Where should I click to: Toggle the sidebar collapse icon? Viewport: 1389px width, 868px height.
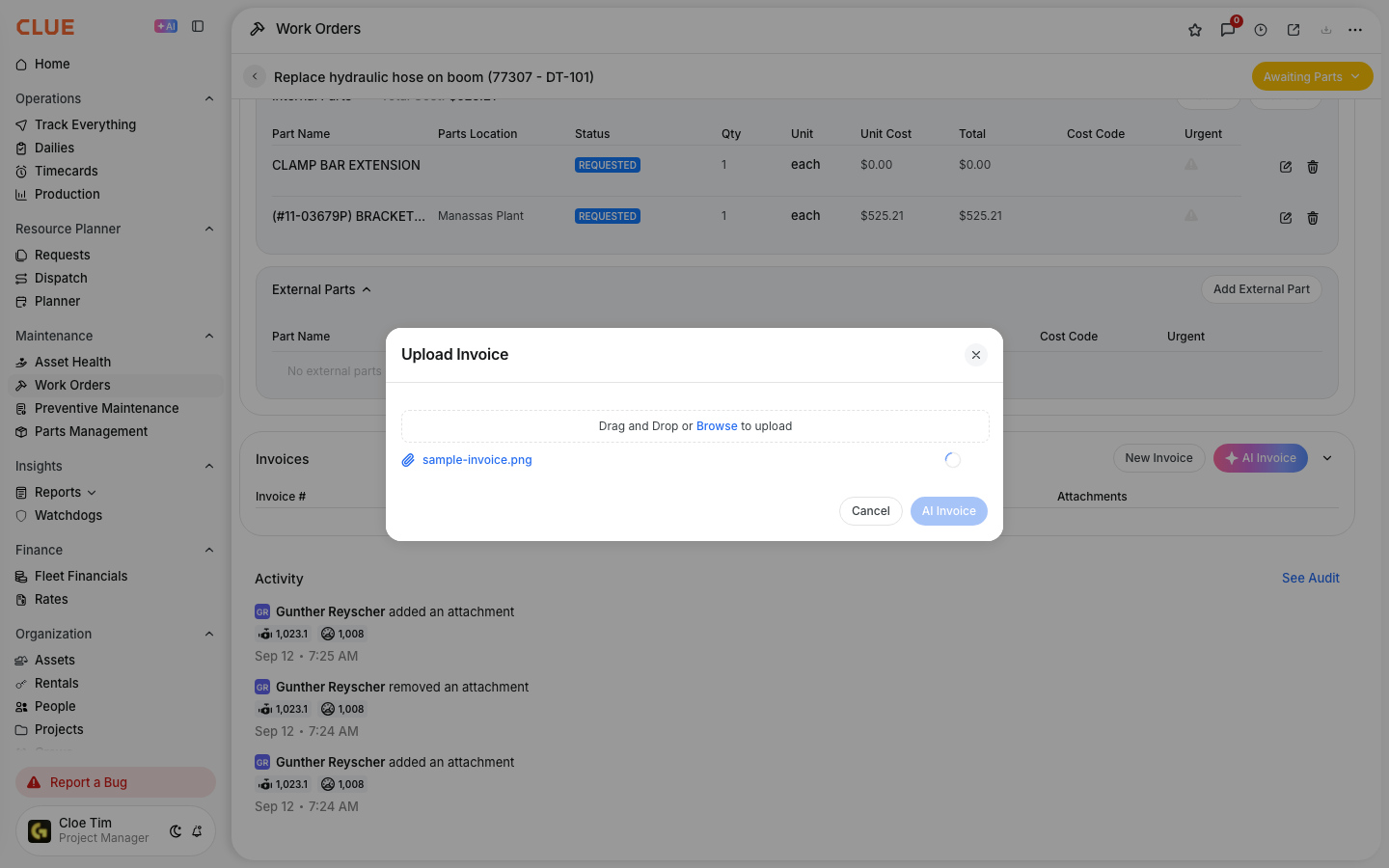[x=198, y=26]
